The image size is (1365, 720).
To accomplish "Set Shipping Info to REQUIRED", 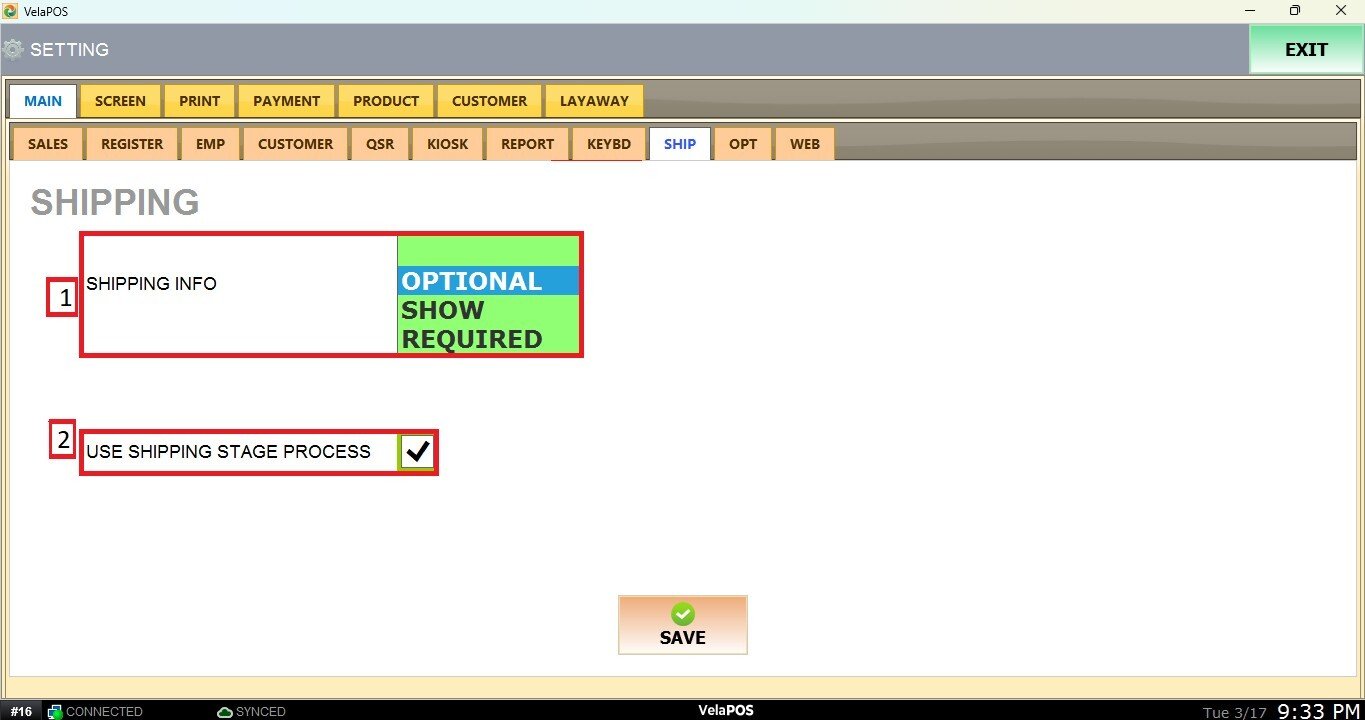I will tap(488, 339).
